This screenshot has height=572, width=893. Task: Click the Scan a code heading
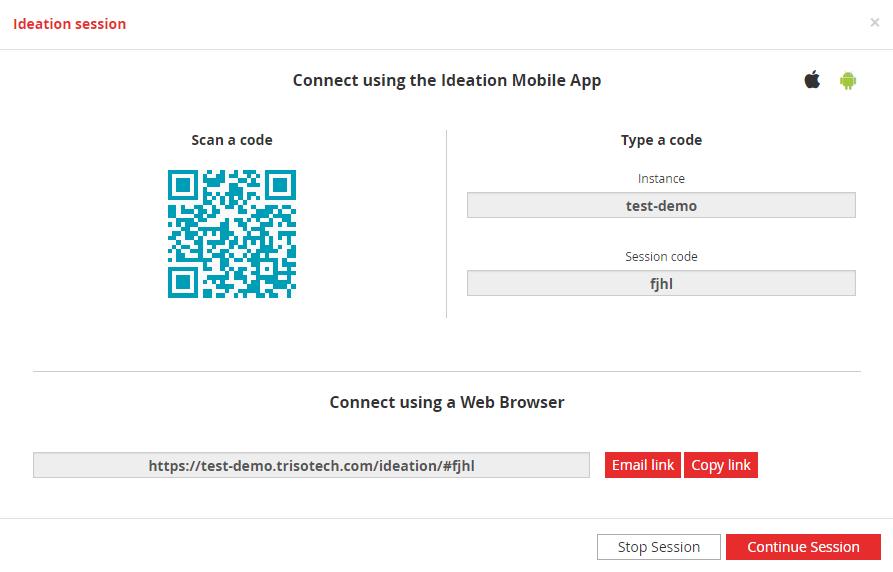tap(232, 140)
